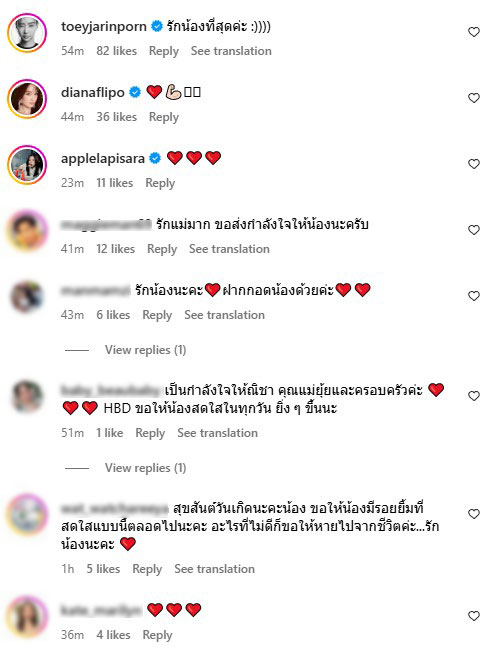The width and height of the screenshot is (487, 648).
Task: Tap heart on the 1h old comment
Action: tap(474, 514)
